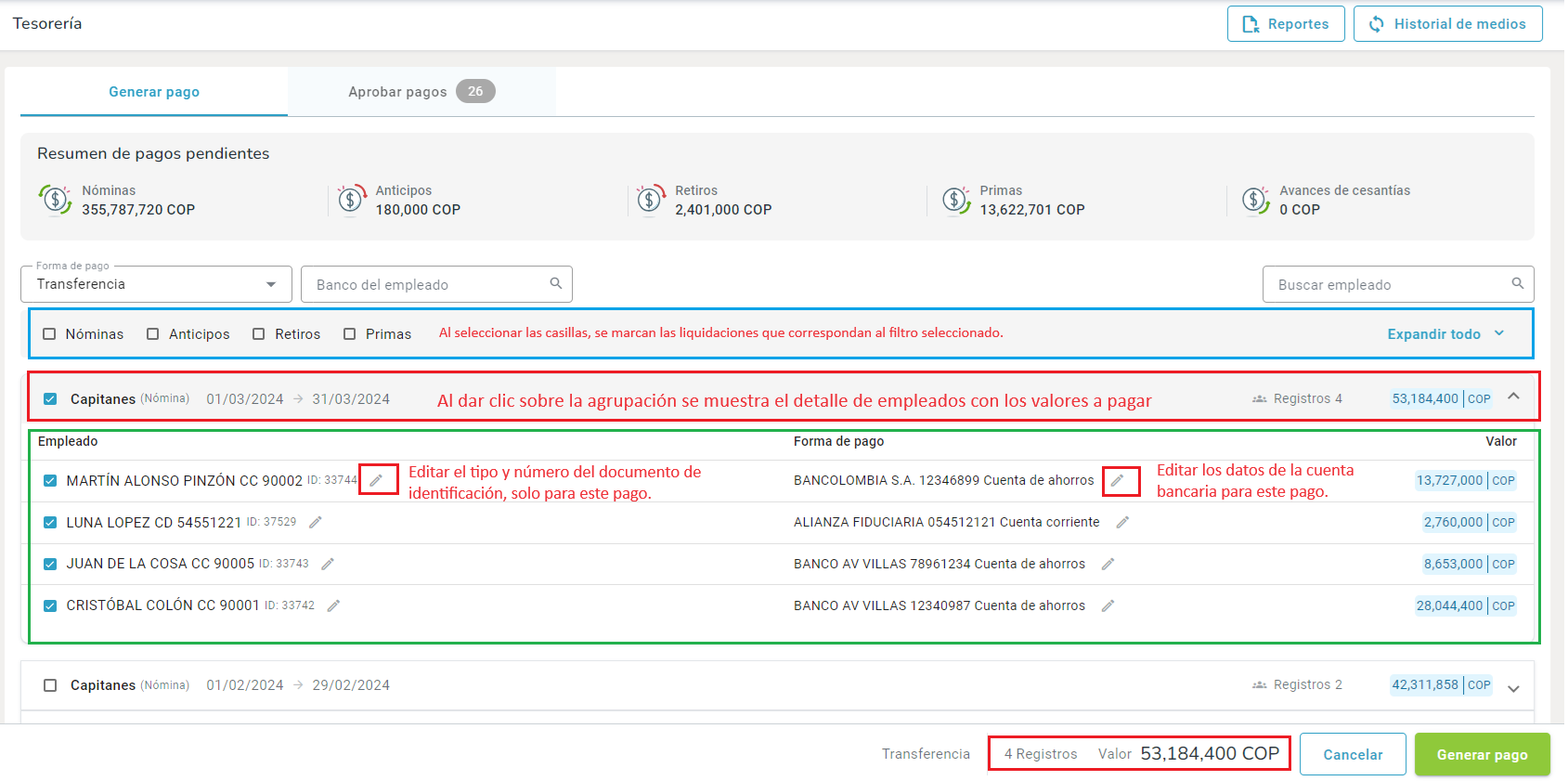Image resolution: width=1568 pixels, height=781 pixels.
Task: Check the Retiros filter checkbox
Action: (259, 333)
